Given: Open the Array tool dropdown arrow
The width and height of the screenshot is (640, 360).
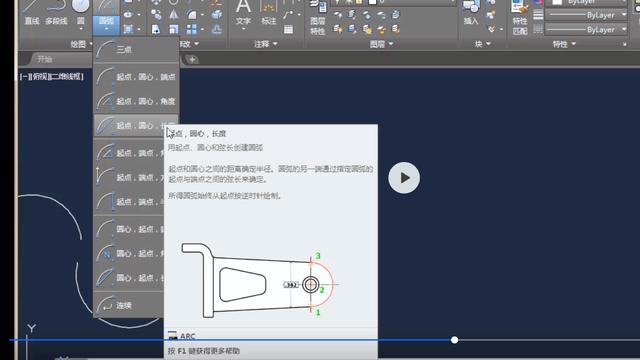Looking at the screenshot, I should pos(202,29).
